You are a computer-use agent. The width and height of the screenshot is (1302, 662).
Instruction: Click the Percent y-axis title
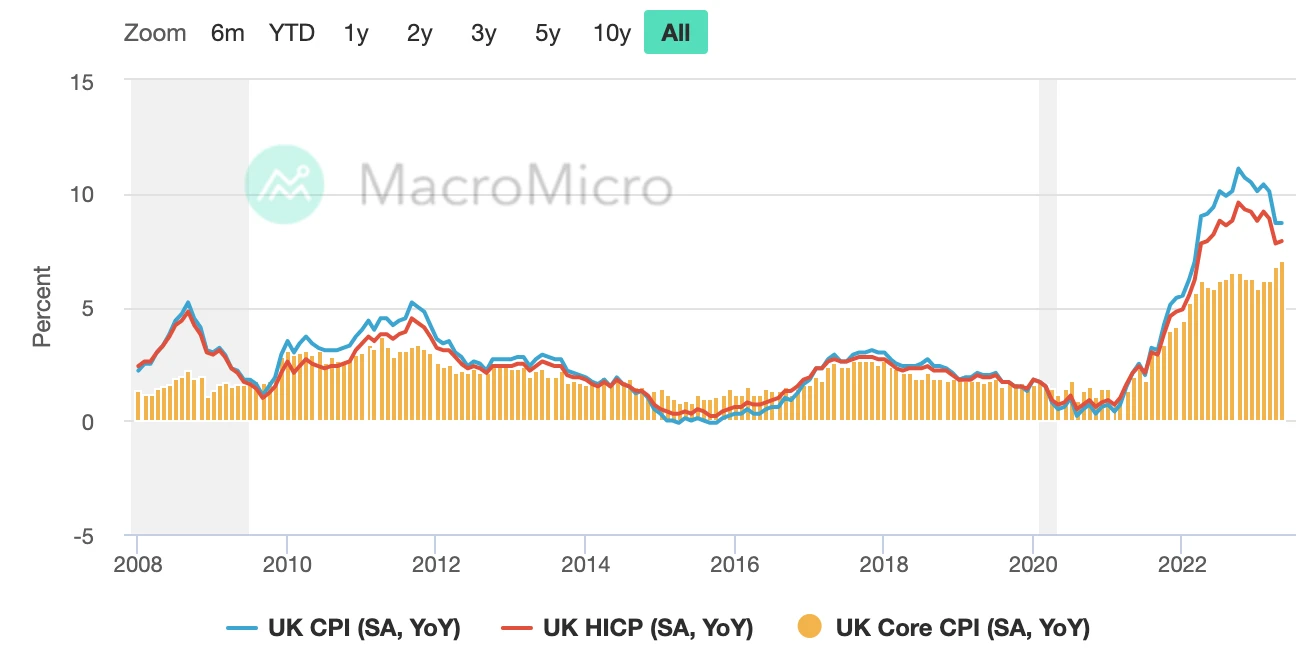click(41, 306)
